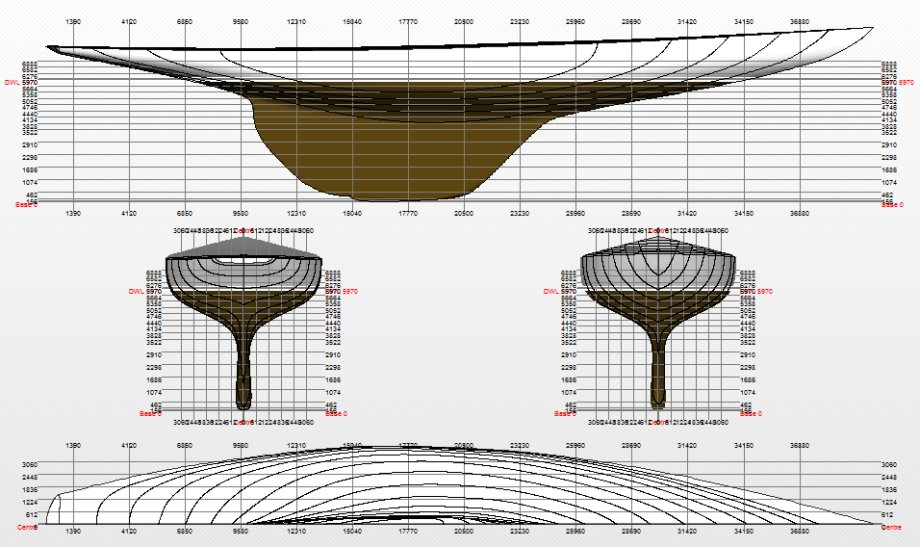
Task: Select the 3060 buttock label at plan view left
Action: 29,465
